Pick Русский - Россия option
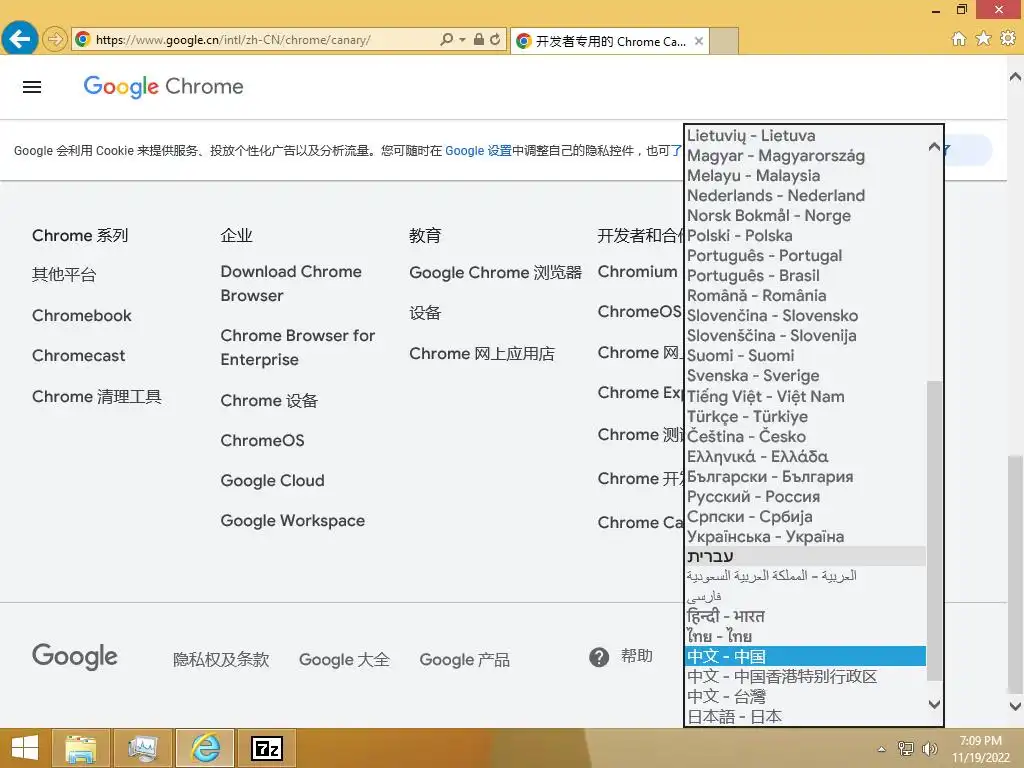Viewport: 1024px width, 768px height. (x=805, y=496)
